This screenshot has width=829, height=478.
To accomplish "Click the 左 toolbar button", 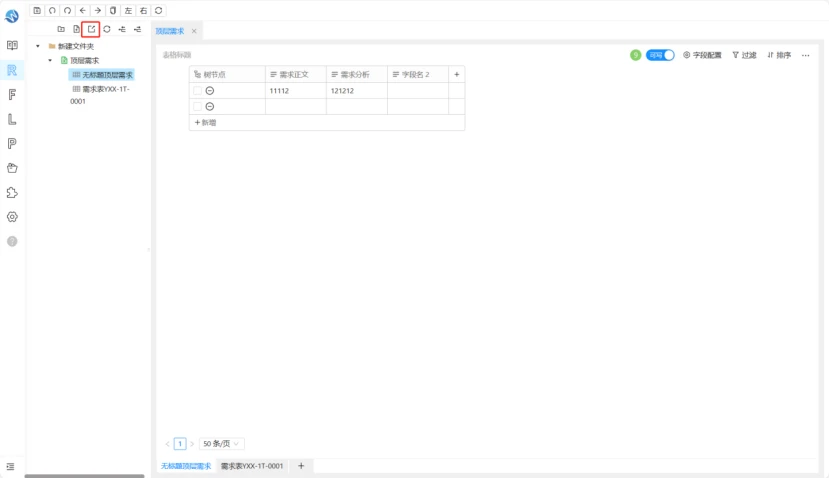I will point(128,11).
